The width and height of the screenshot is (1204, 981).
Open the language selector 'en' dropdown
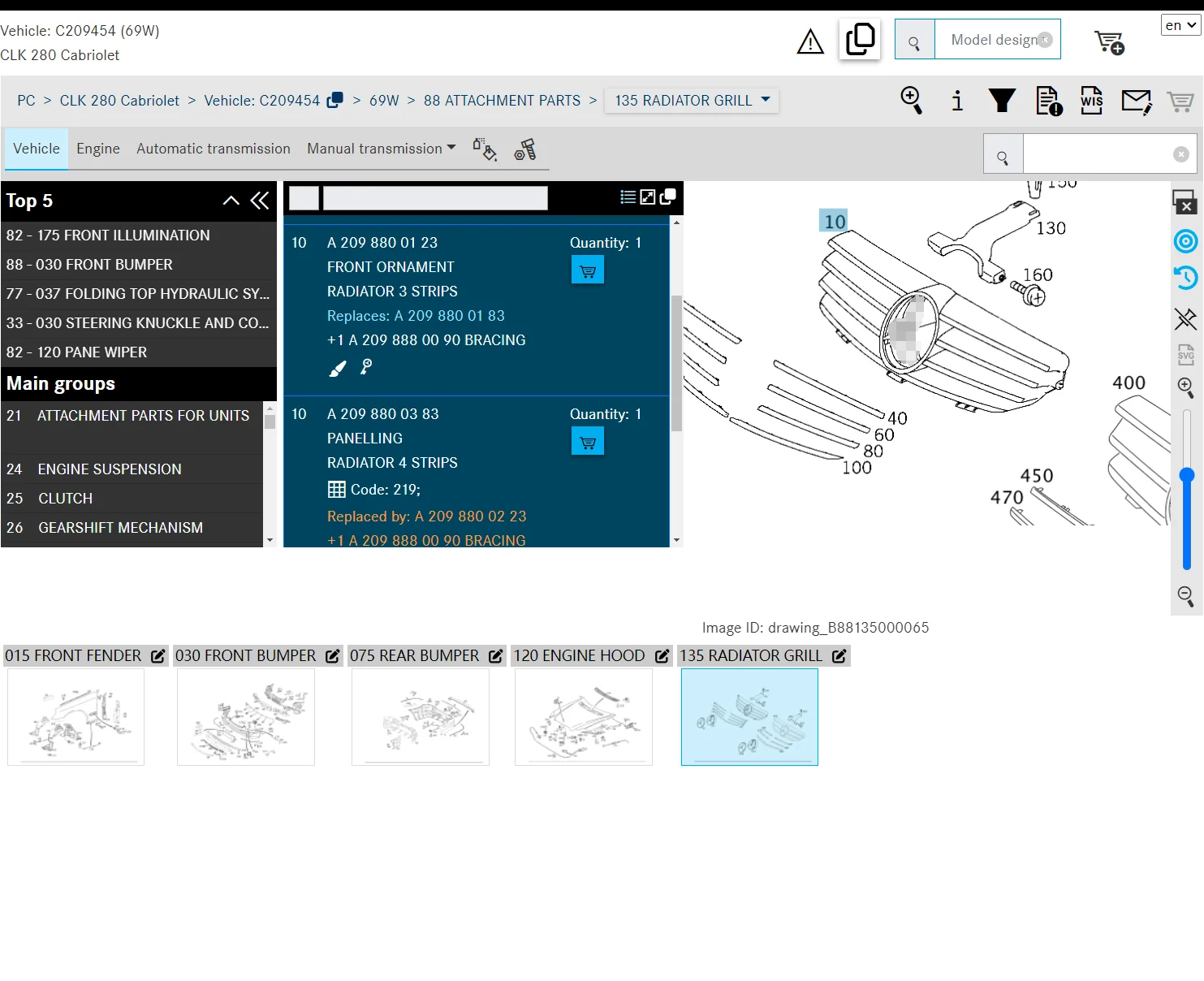(x=1180, y=25)
